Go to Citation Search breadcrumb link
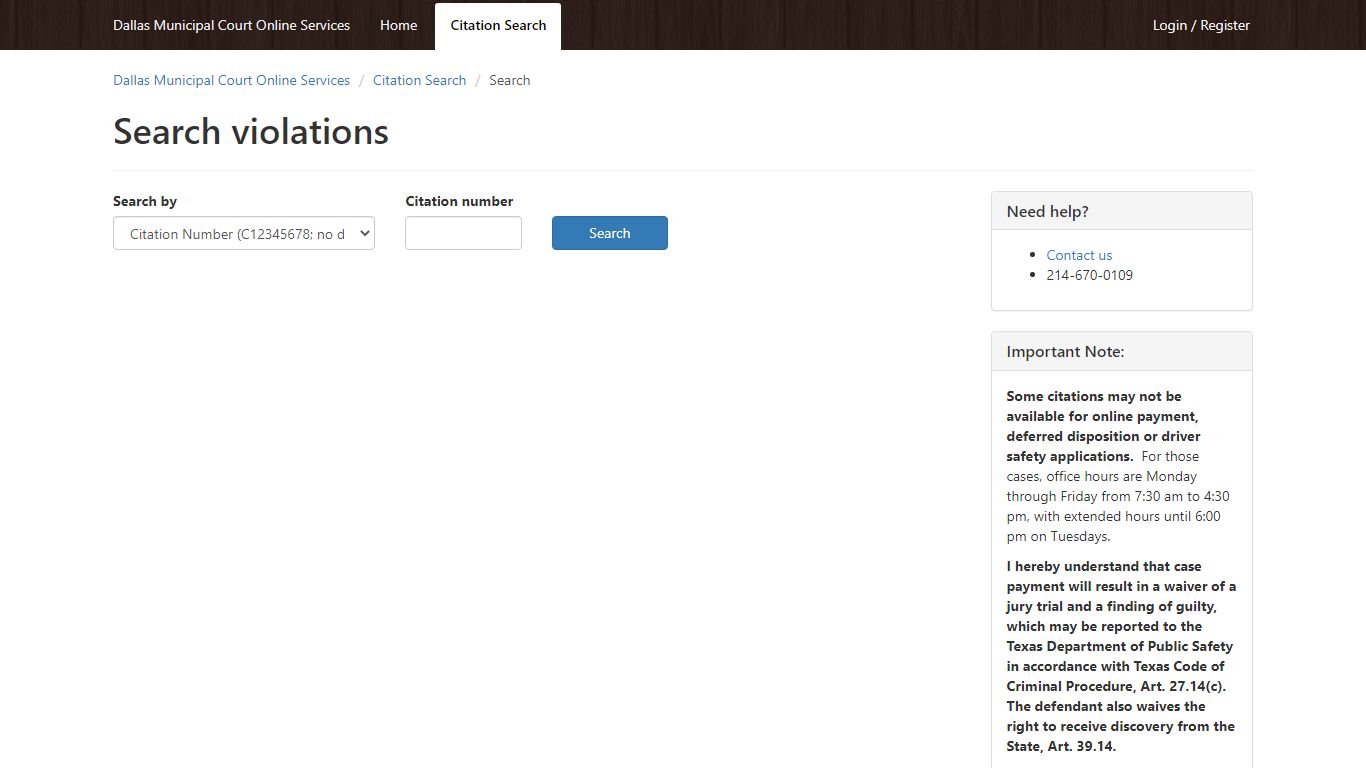 pyautogui.click(x=419, y=80)
